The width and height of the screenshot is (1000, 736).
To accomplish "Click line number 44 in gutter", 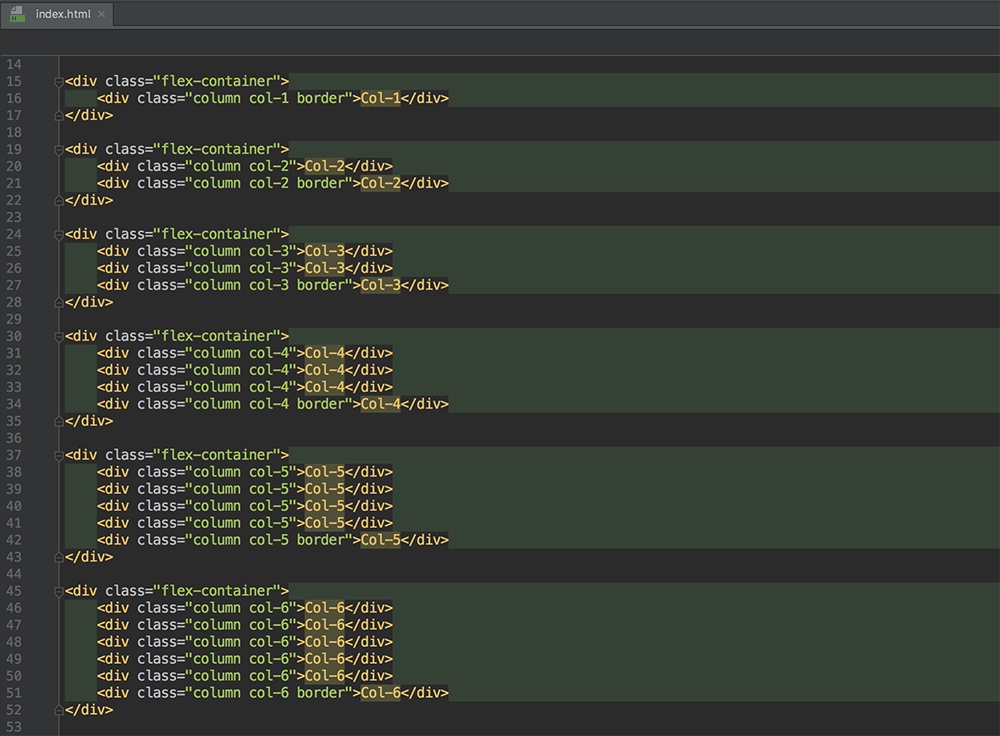I will pyautogui.click(x=14, y=574).
